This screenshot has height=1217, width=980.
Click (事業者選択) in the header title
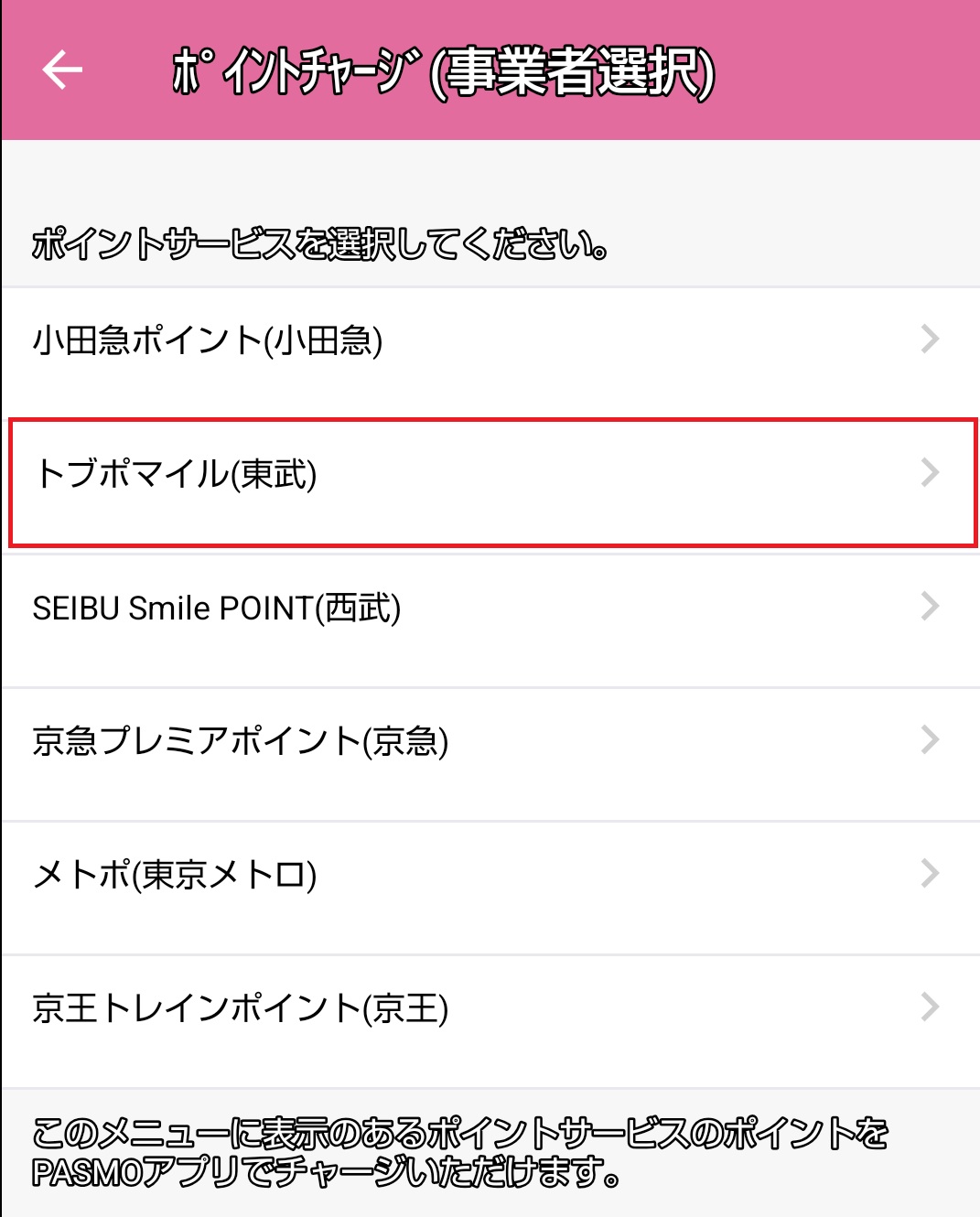pos(573,72)
